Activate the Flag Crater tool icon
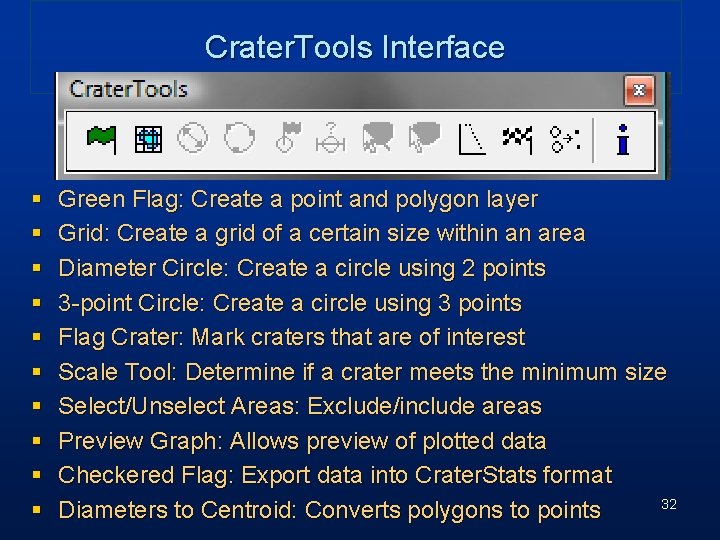Screen dimensions: 720x540 (288, 137)
